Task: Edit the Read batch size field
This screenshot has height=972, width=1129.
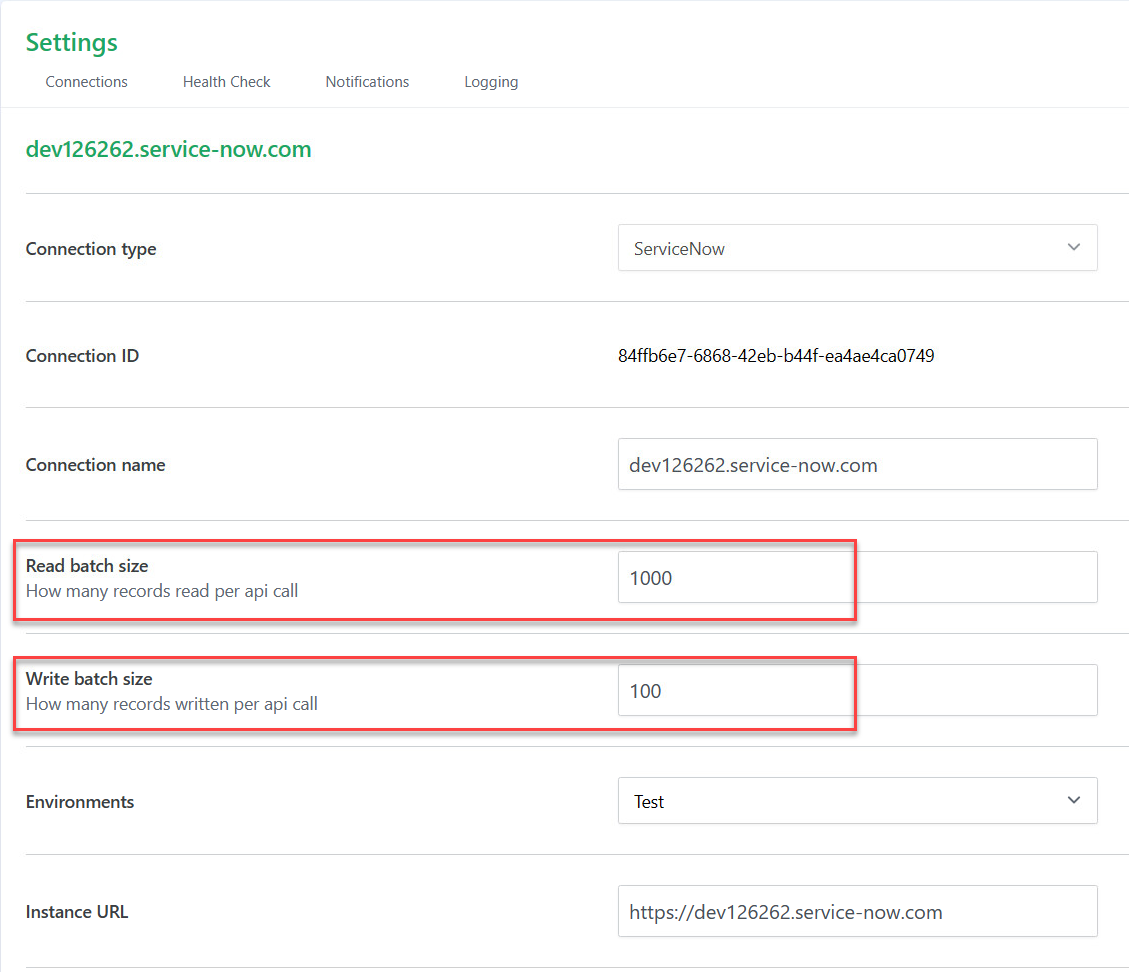Action: pyautogui.click(x=858, y=577)
